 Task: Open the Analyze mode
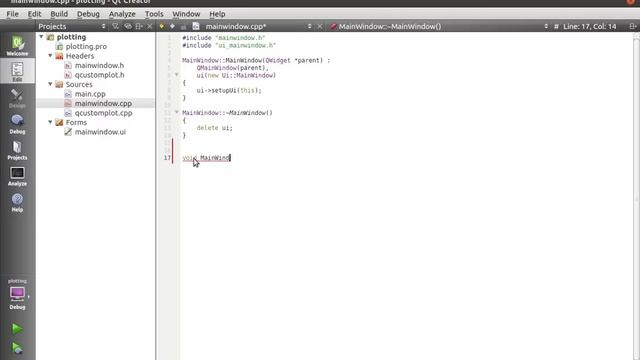pos(17,176)
